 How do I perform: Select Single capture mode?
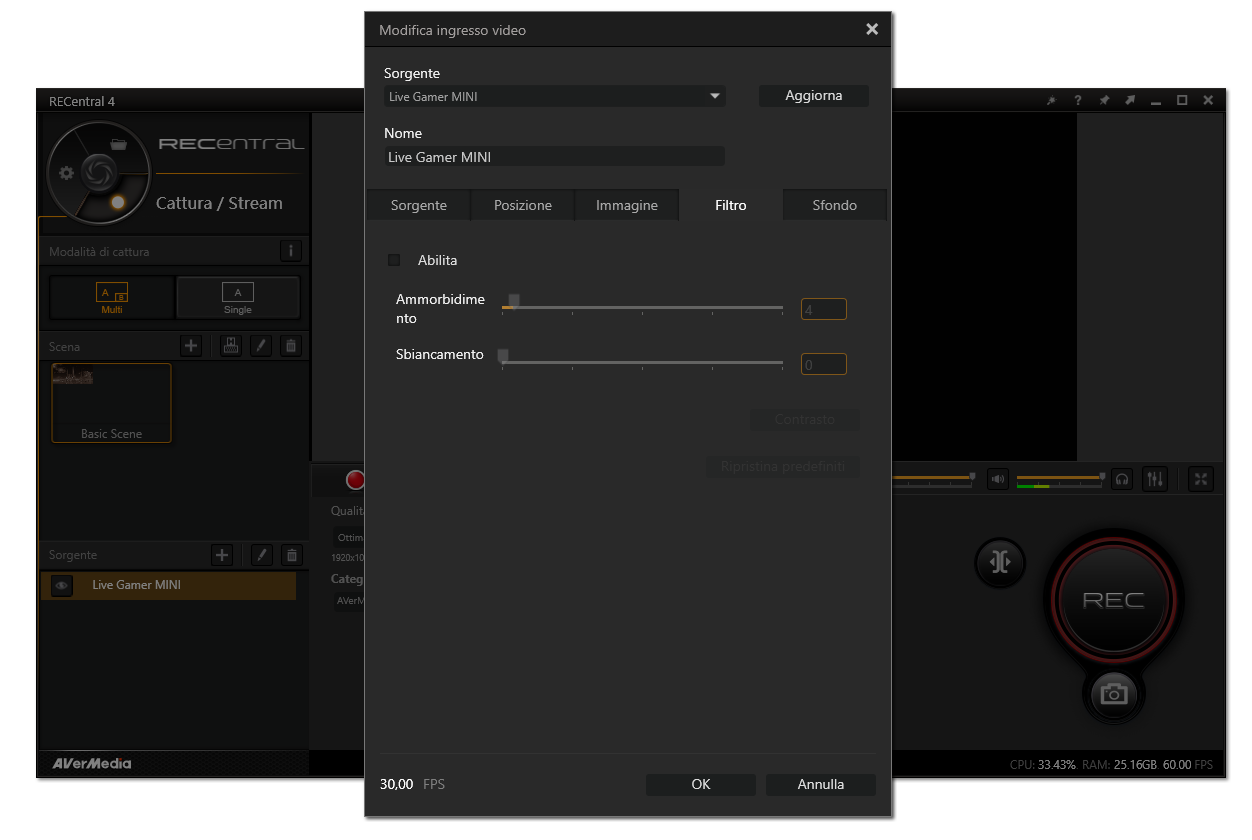(x=238, y=297)
